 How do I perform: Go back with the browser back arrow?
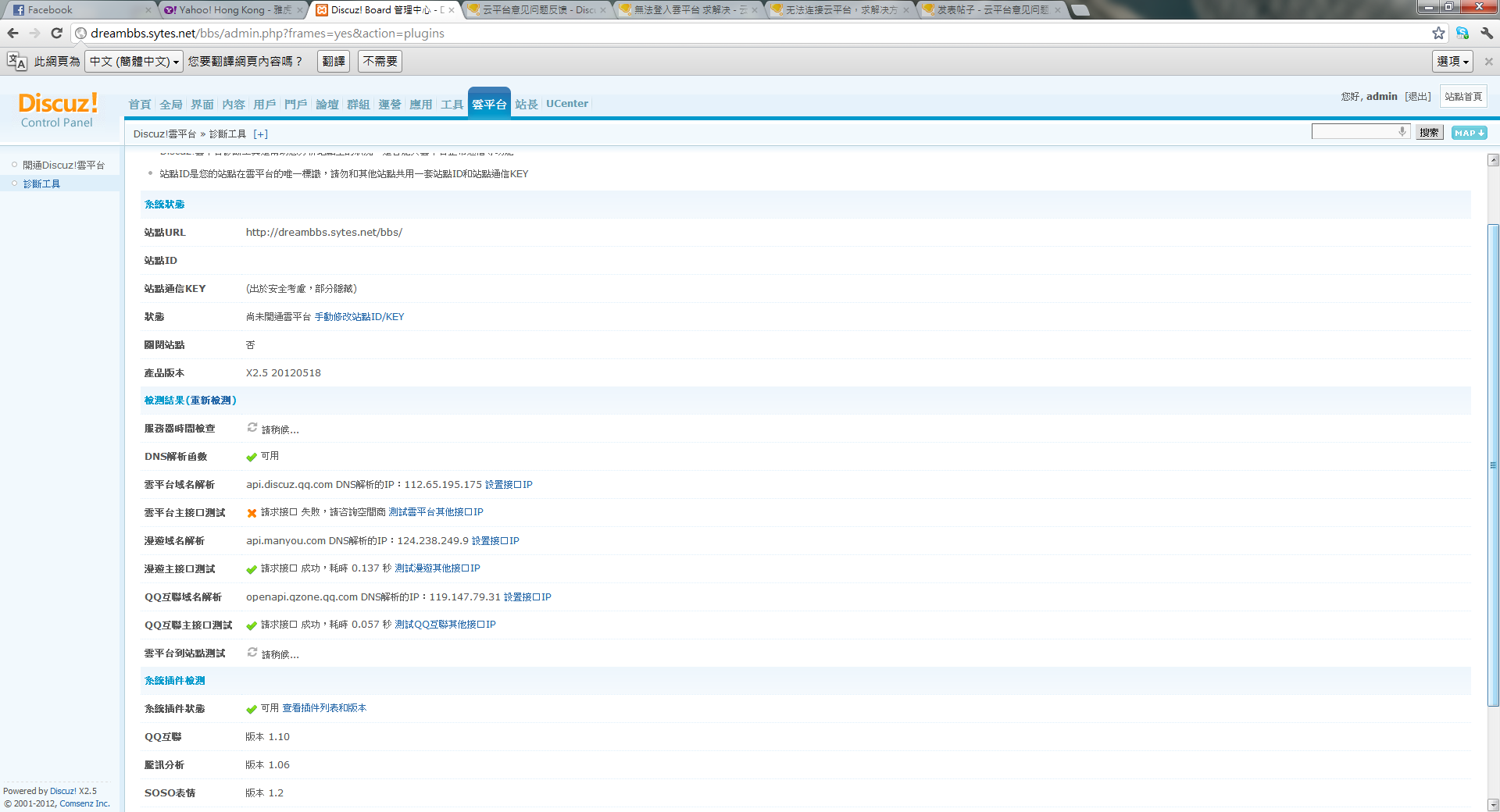12,33
